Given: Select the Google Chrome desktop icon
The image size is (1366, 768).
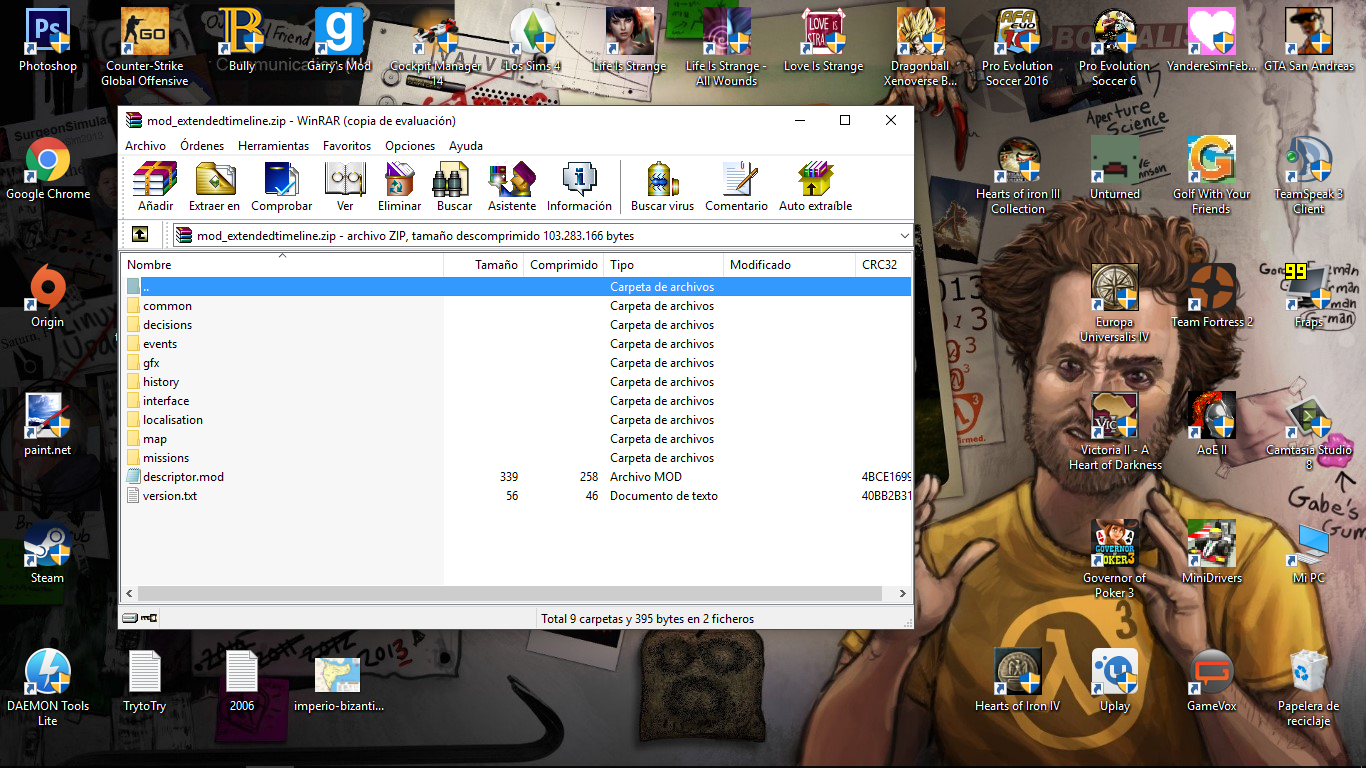Looking at the screenshot, I should tap(47, 169).
